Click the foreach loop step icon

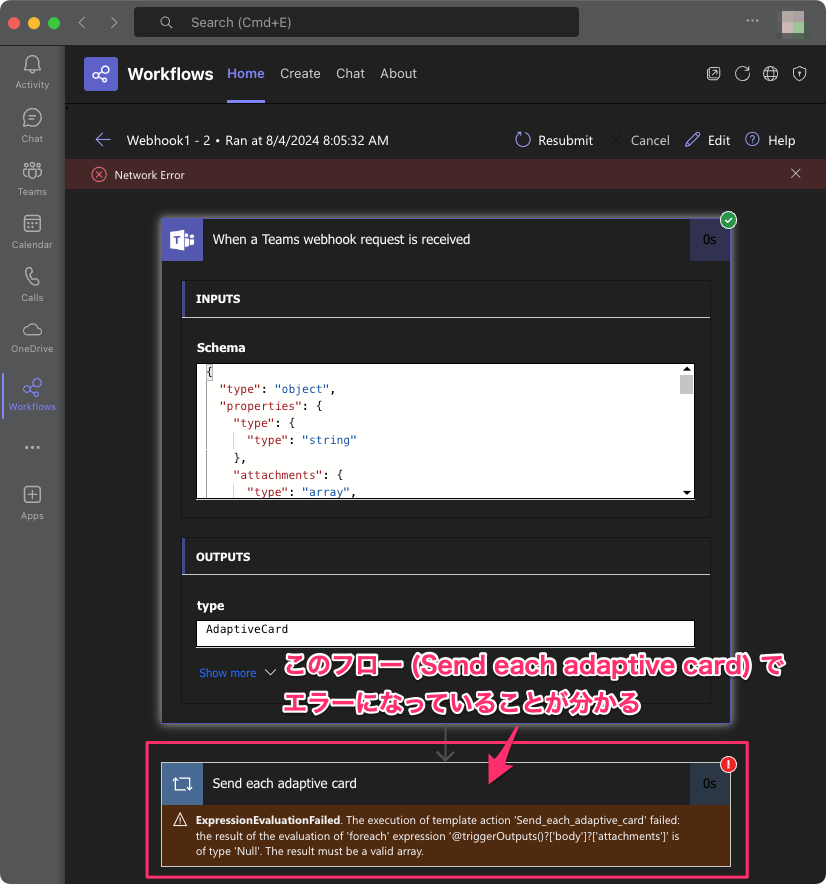(182, 784)
